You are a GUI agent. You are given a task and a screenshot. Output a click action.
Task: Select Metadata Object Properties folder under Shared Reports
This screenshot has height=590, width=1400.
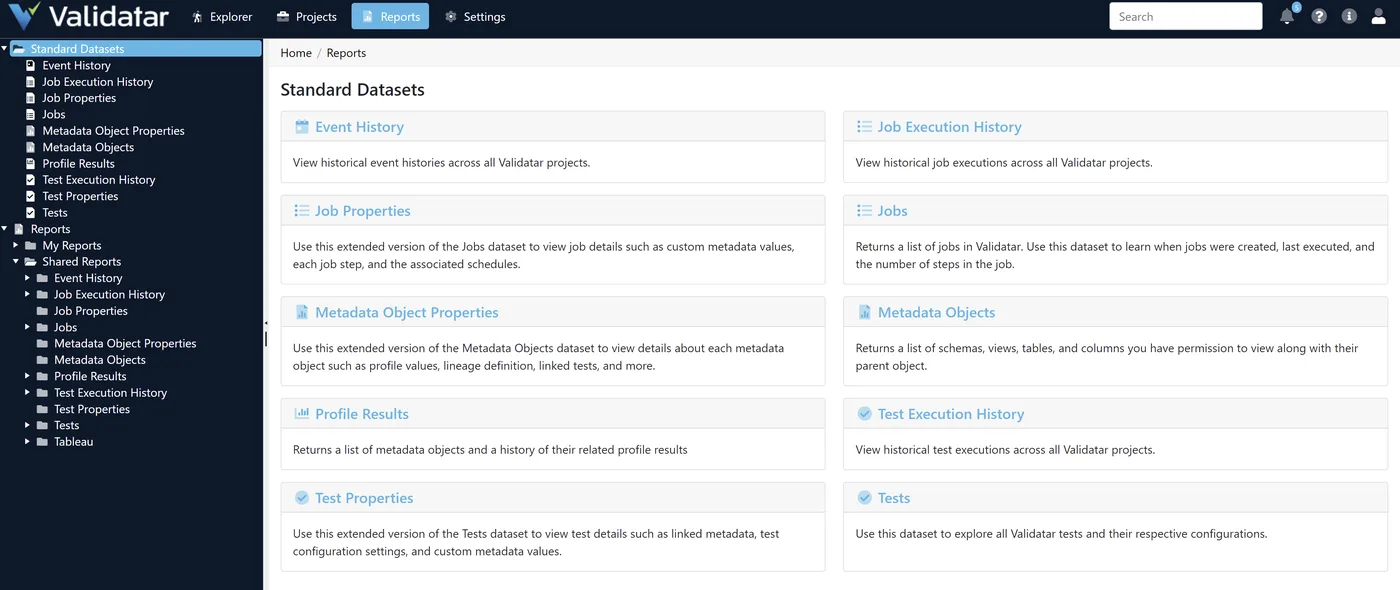click(125, 343)
